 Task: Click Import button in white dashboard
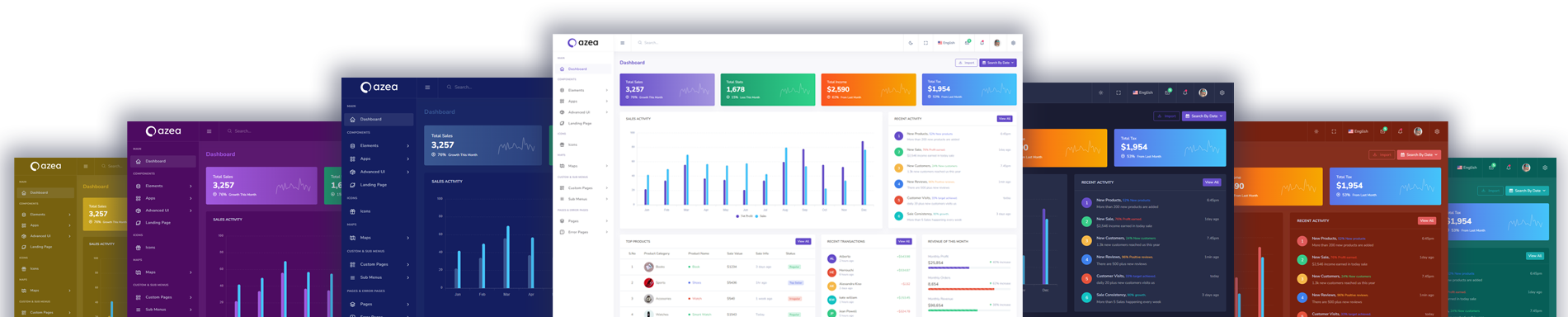[x=966, y=63]
